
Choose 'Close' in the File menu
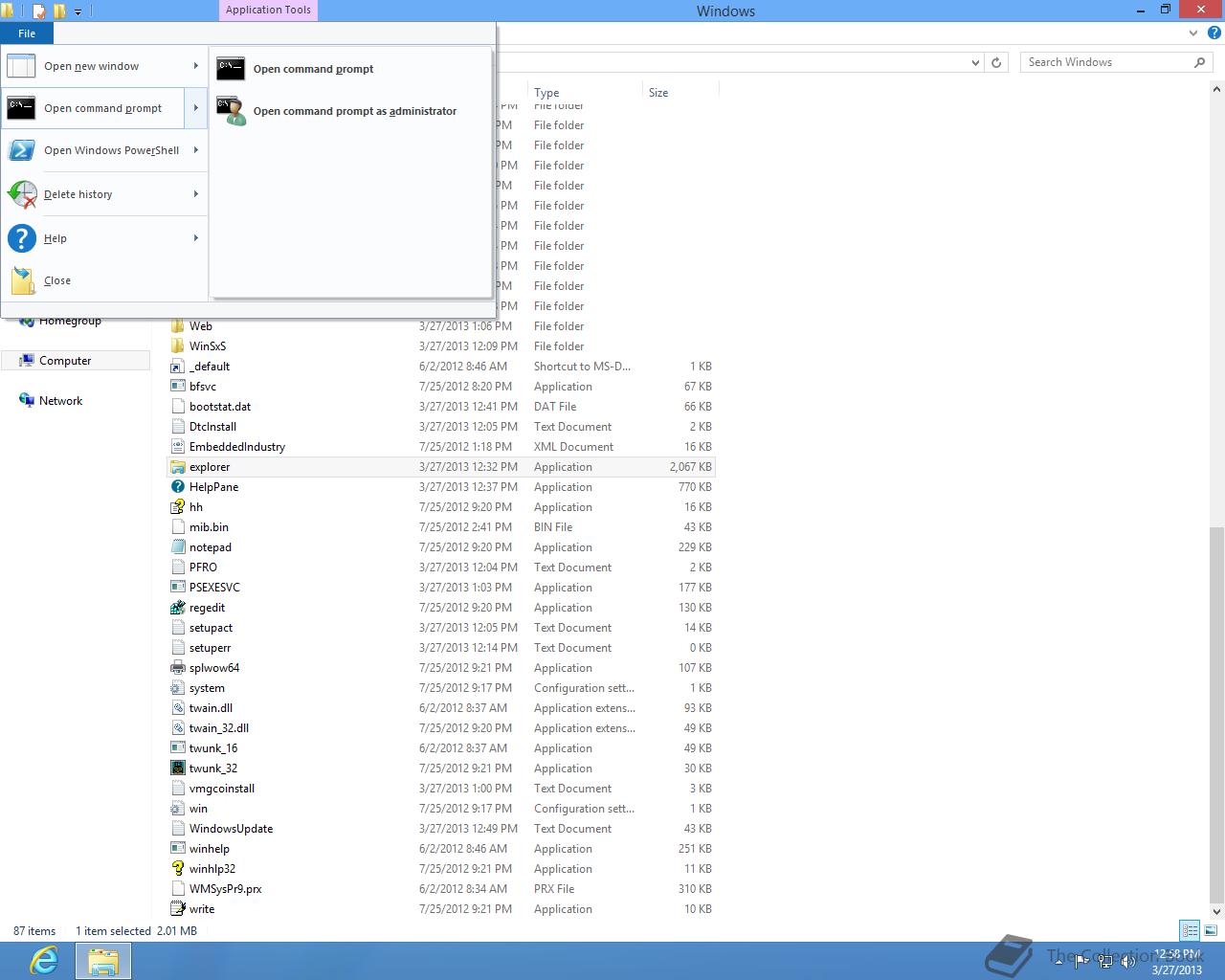(x=103, y=280)
